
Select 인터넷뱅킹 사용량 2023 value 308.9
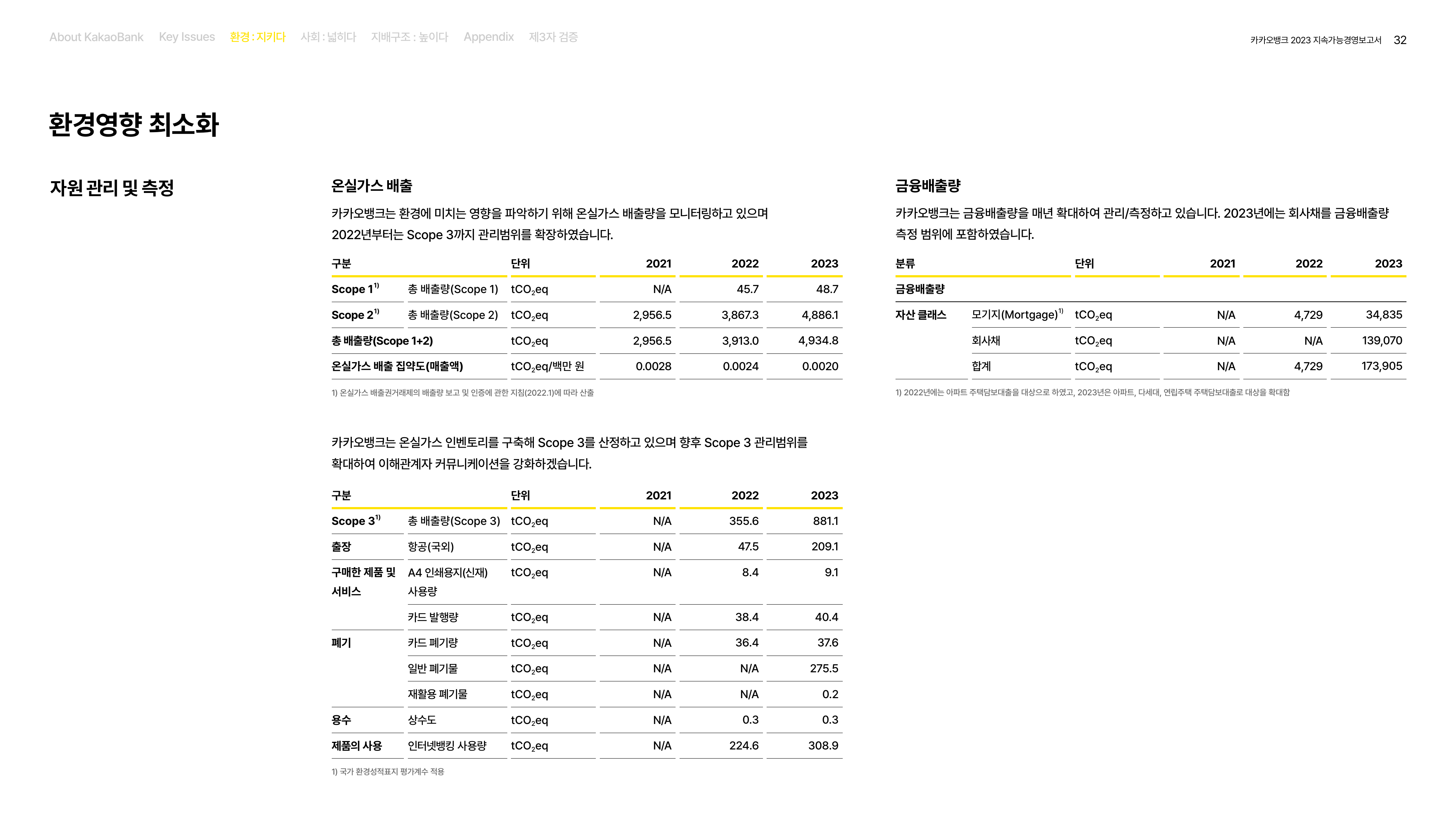coord(823,745)
